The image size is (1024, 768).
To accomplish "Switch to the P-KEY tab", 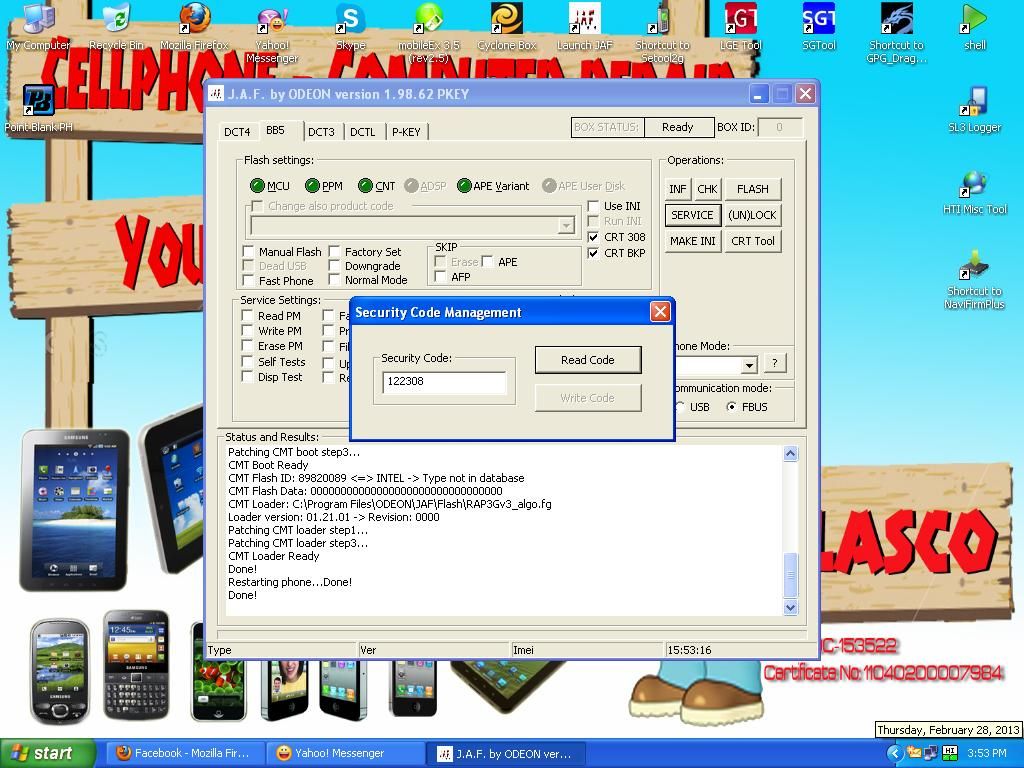I will pos(406,132).
